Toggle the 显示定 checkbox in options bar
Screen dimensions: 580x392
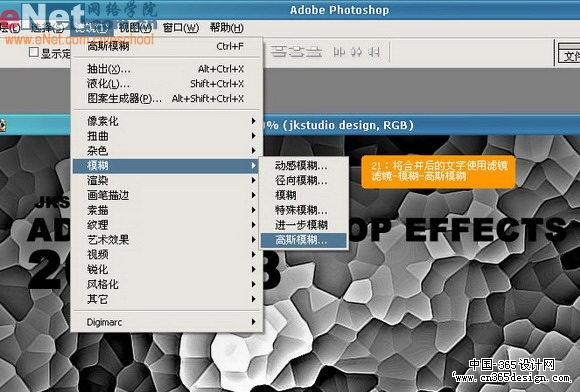tap(34, 52)
